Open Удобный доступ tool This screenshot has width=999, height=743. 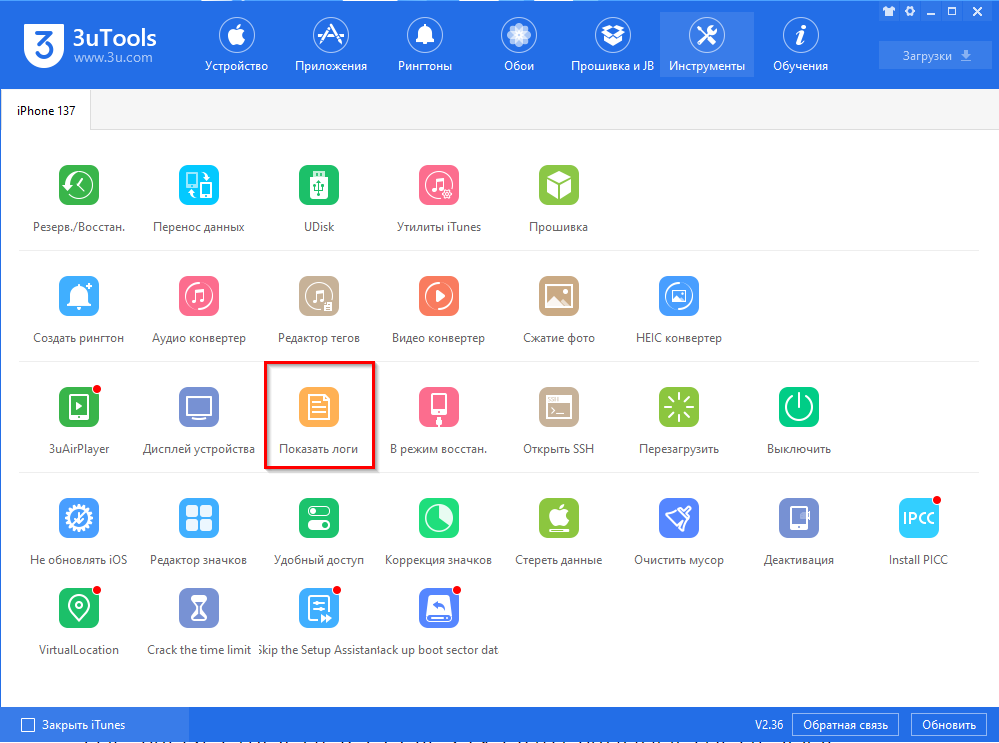coord(319,517)
